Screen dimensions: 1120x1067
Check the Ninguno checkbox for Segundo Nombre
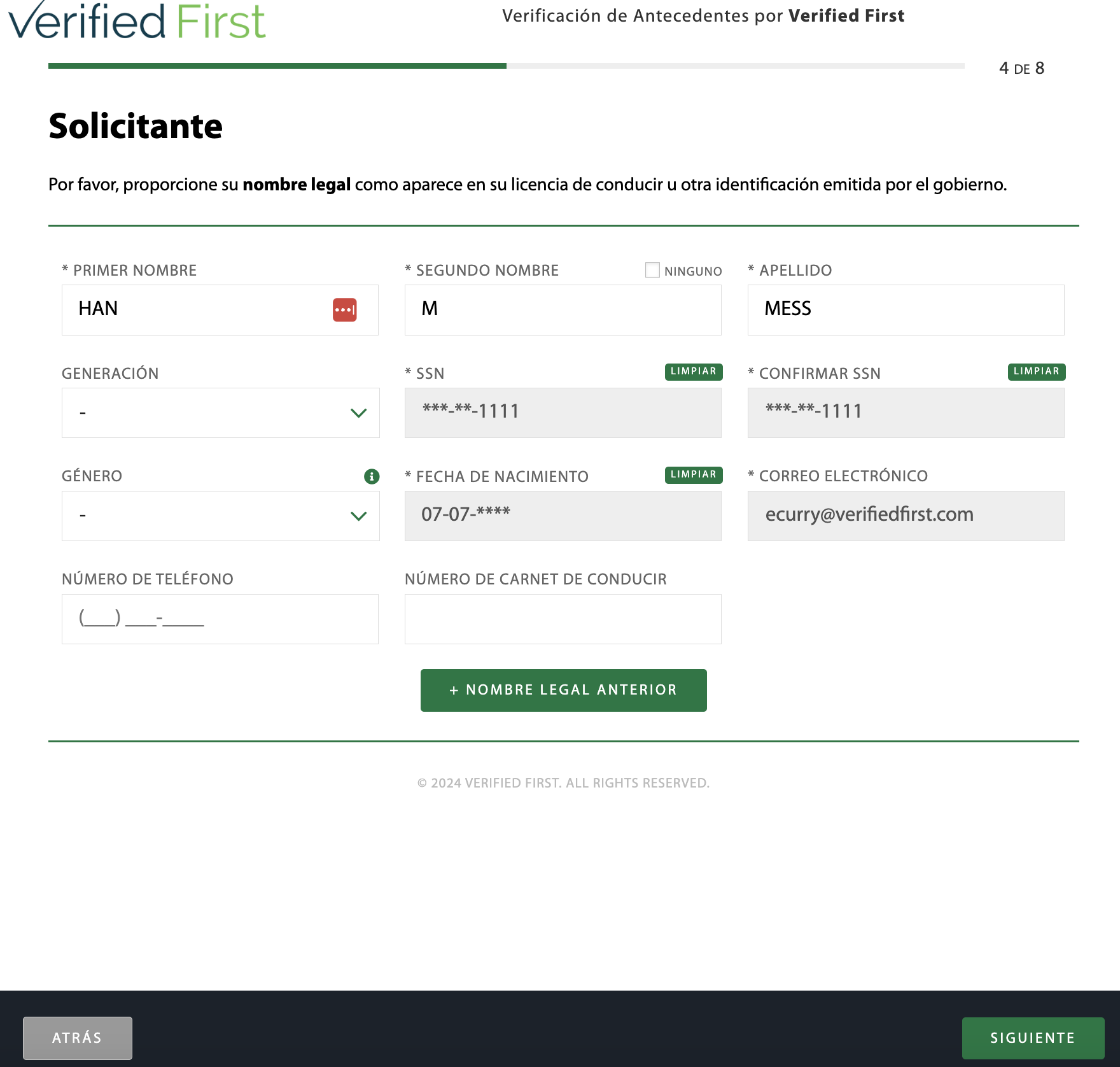tap(652, 270)
